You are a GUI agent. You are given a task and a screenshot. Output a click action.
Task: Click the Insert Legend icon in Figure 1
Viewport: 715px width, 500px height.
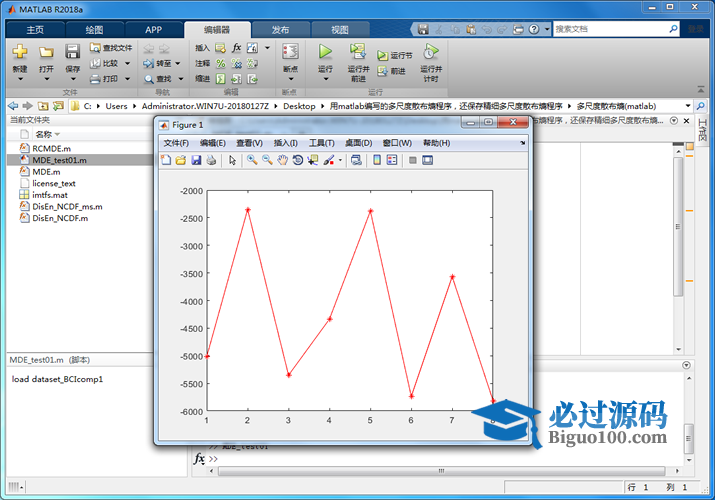[392, 160]
